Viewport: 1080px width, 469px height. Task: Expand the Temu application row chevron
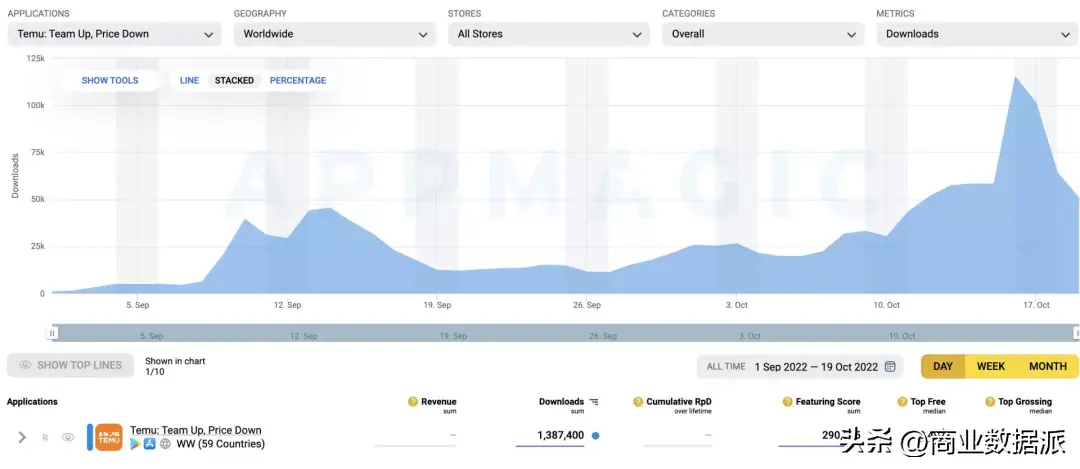[x=22, y=437]
